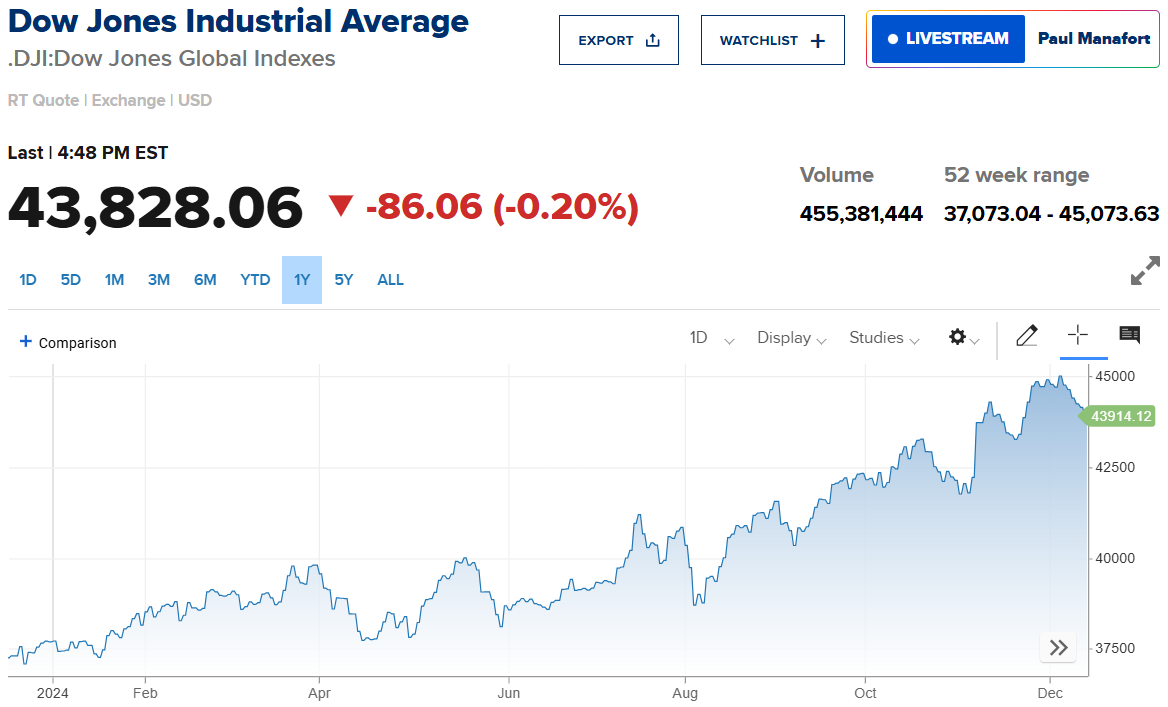Switch to the YTD range tab
Viewport: 1168px width, 707px height.
pos(255,280)
